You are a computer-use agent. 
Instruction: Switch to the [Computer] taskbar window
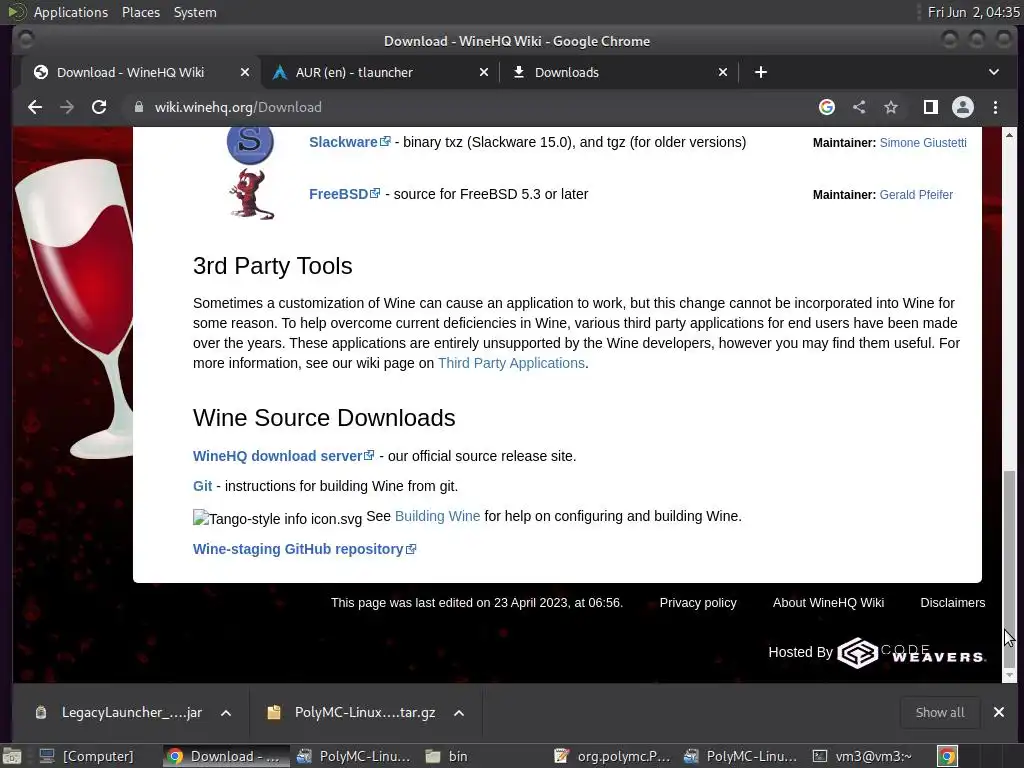coord(87,756)
